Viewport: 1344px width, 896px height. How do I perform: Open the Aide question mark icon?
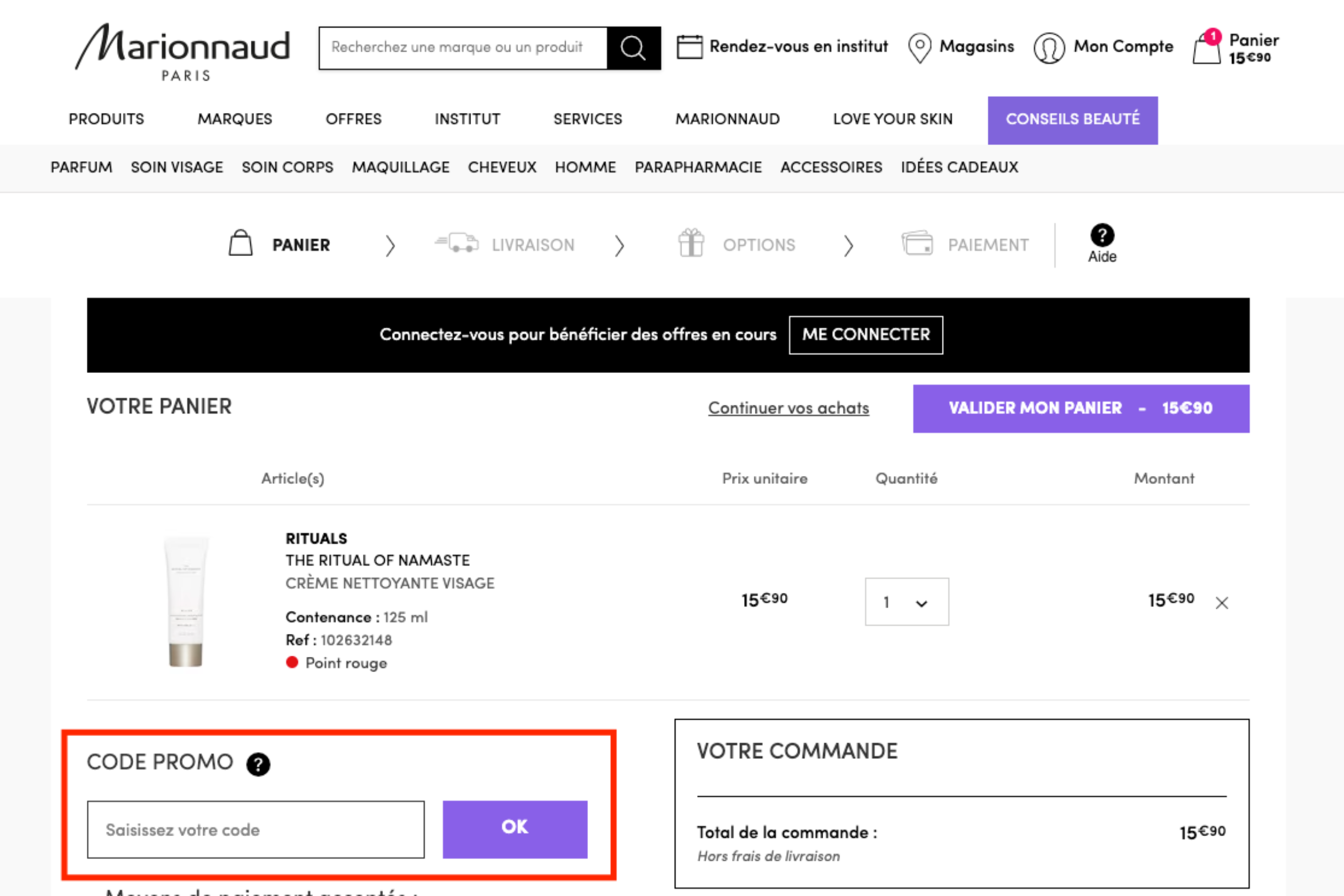pyautogui.click(x=1102, y=235)
